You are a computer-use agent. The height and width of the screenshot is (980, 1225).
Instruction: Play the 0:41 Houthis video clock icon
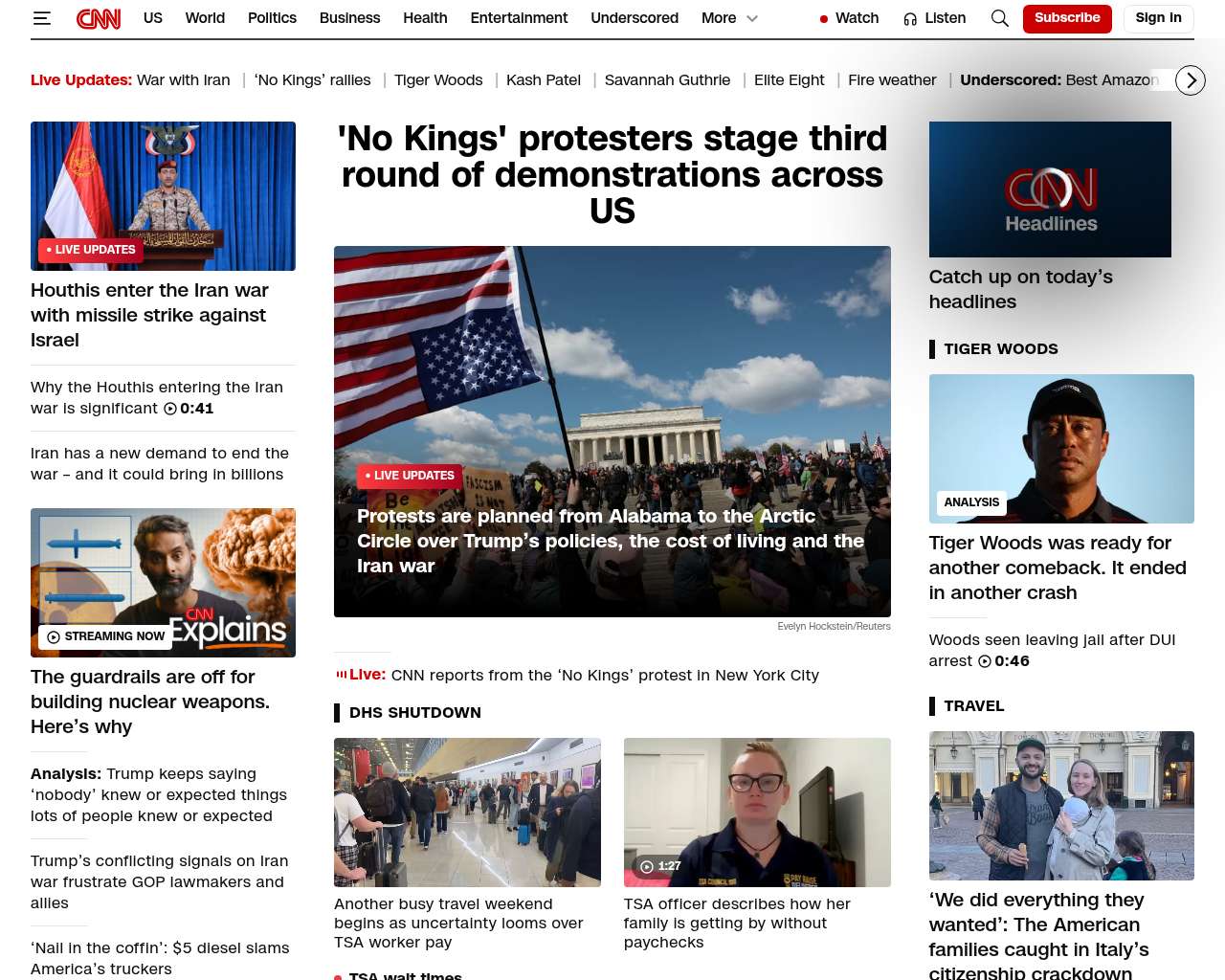170,409
